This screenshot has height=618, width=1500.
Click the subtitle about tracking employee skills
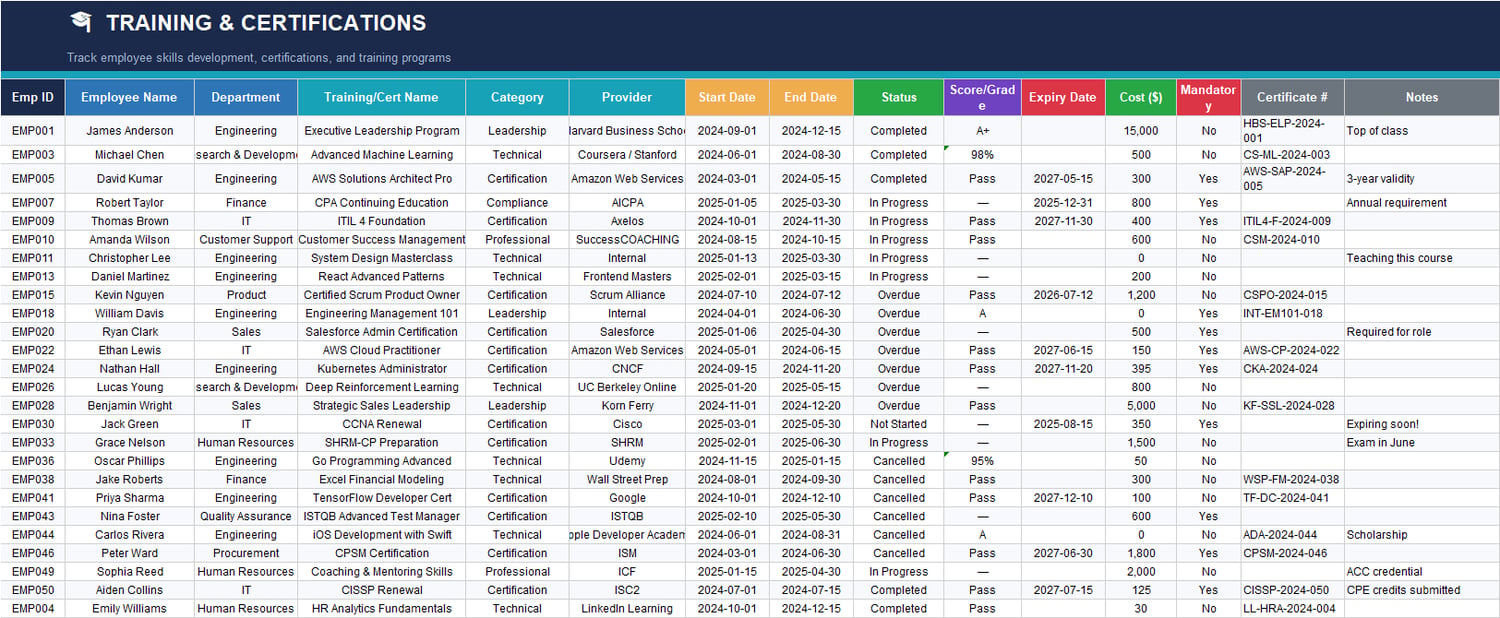click(259, 58)
